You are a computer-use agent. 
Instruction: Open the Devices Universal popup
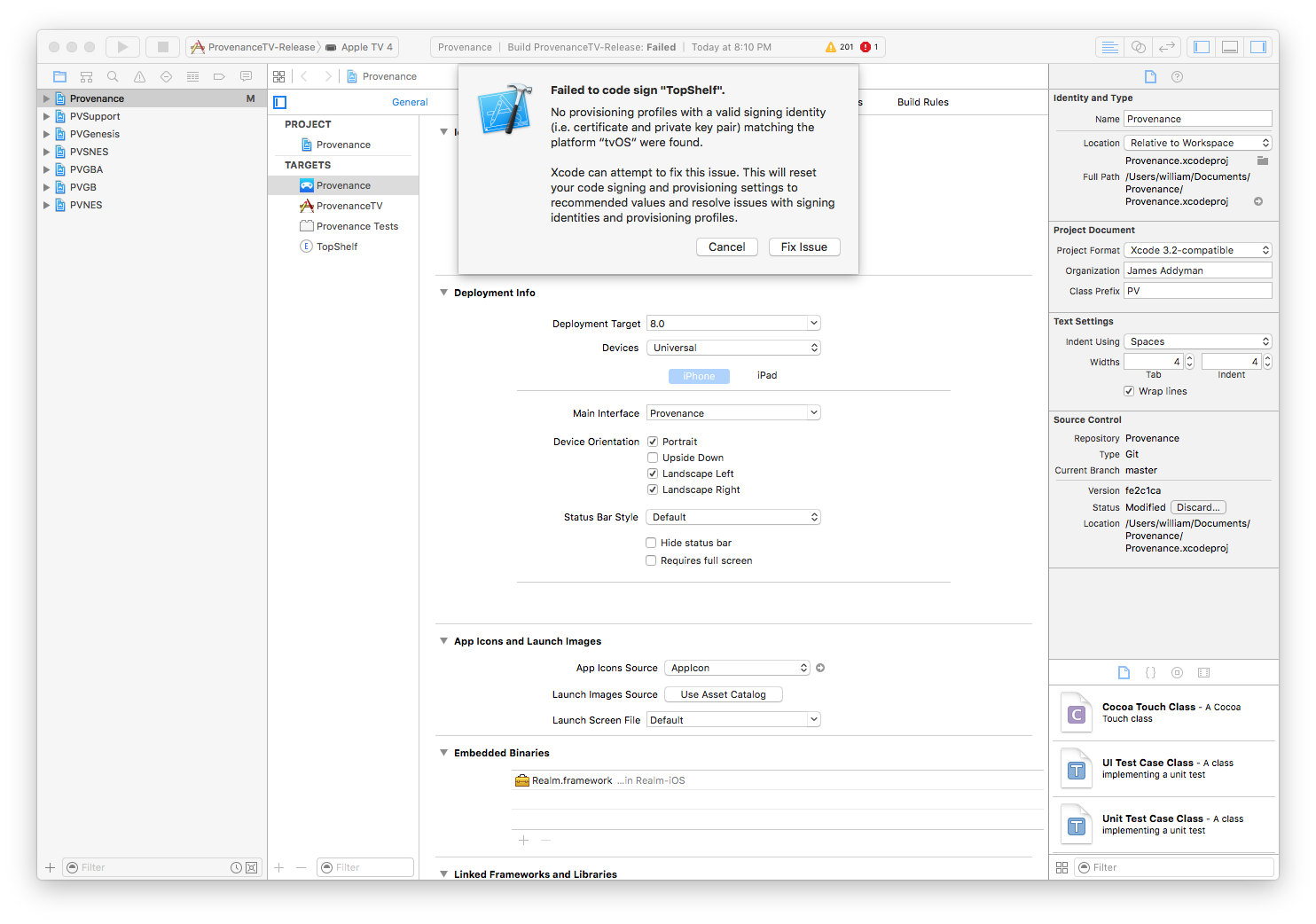[733, 348]
